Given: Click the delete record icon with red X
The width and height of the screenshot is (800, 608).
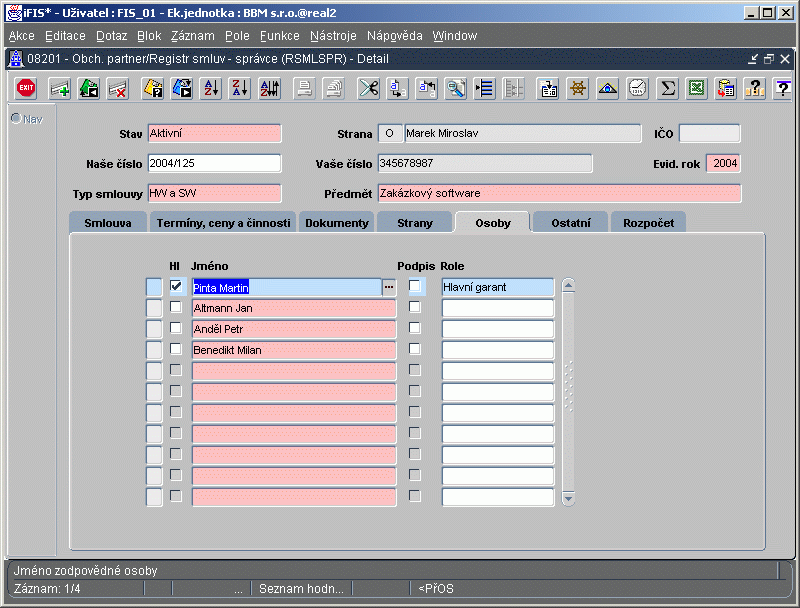Looking at the screenshot, I should tap(118, 88).
